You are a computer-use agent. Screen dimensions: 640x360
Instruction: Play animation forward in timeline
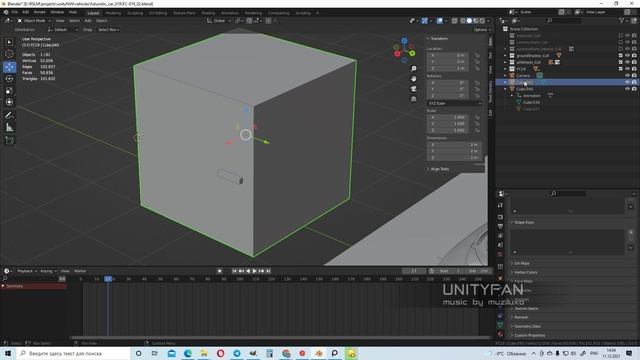(x=255, y=271)
